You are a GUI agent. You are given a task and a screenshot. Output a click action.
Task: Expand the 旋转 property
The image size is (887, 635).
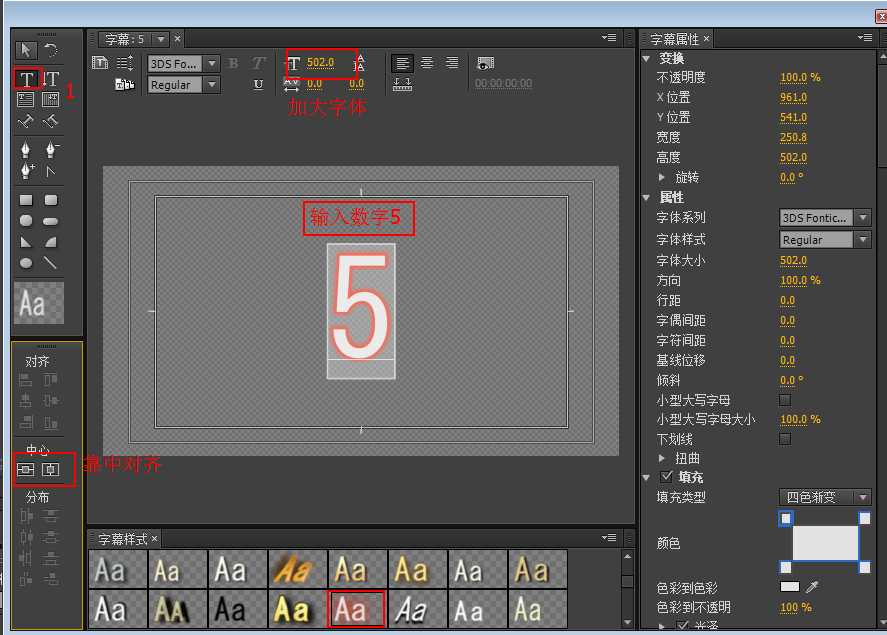pyautogui.click(x=662, y=177)
